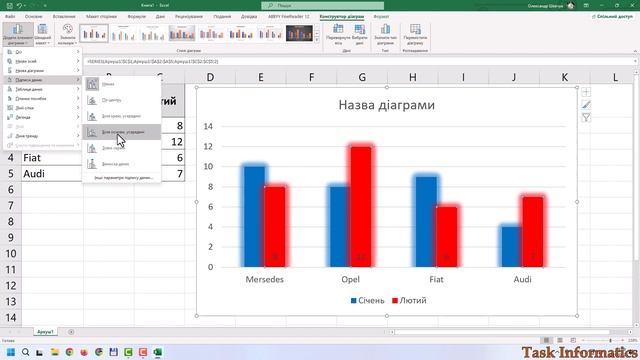Image resolution: width=640 pixels, height=360 pixels.
Task: Click the horizontal scrollbar
Action: click(501, 332)
